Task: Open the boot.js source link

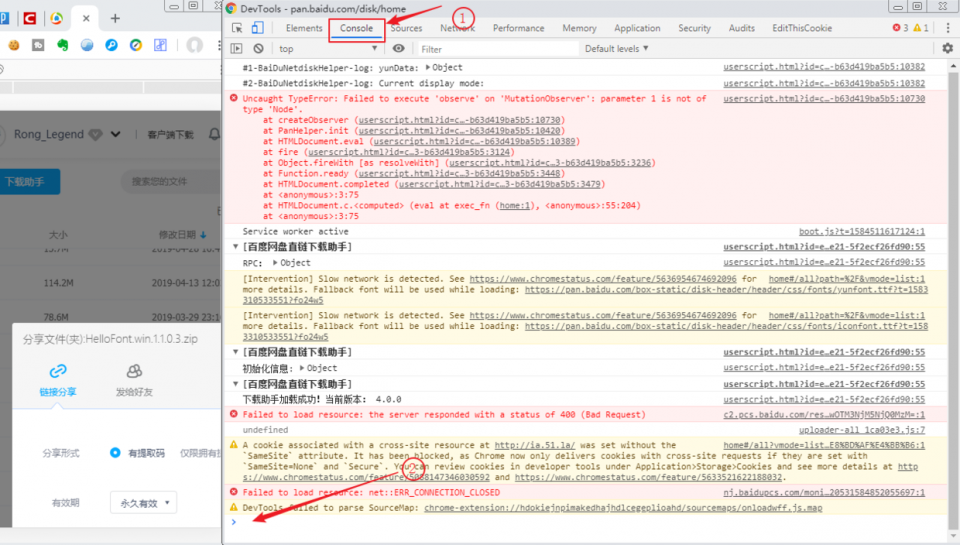Action: point(861,231)
